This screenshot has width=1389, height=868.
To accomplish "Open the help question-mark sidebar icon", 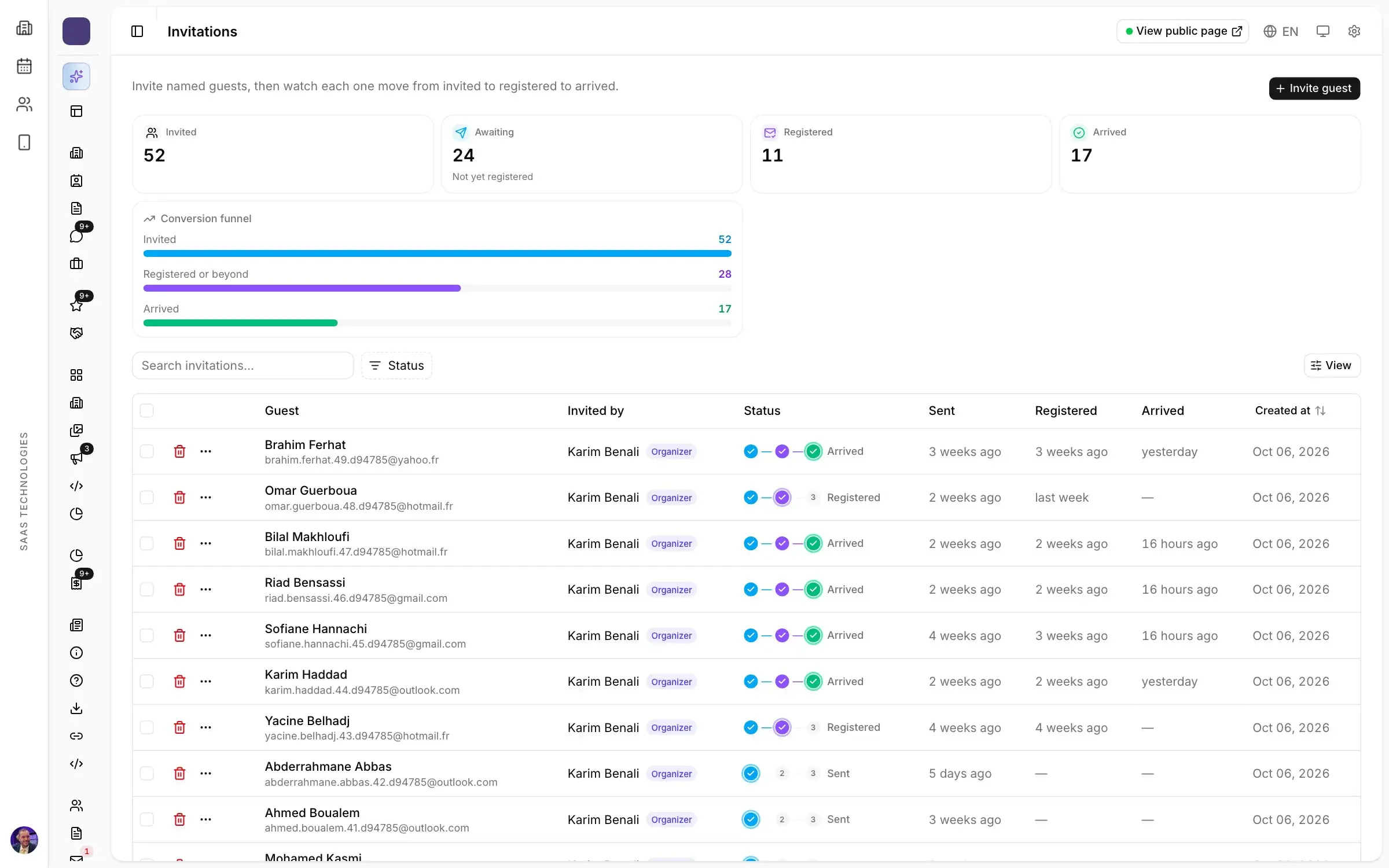I will tap(76, 681).
